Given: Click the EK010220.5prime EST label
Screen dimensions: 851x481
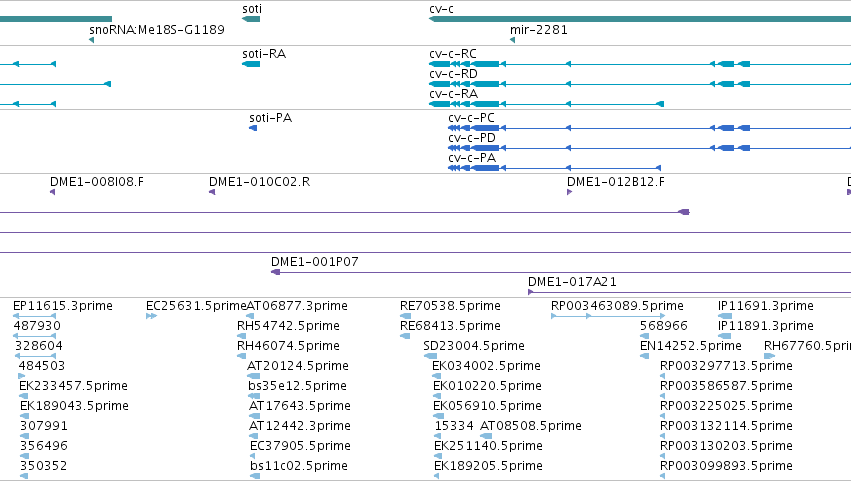Looking at the screenshot, I should click(x=487, y=386).
